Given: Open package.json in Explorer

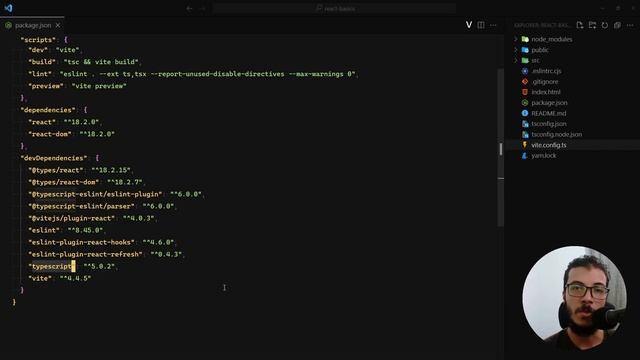Looking at the screenshot, I should pos(549,103).
